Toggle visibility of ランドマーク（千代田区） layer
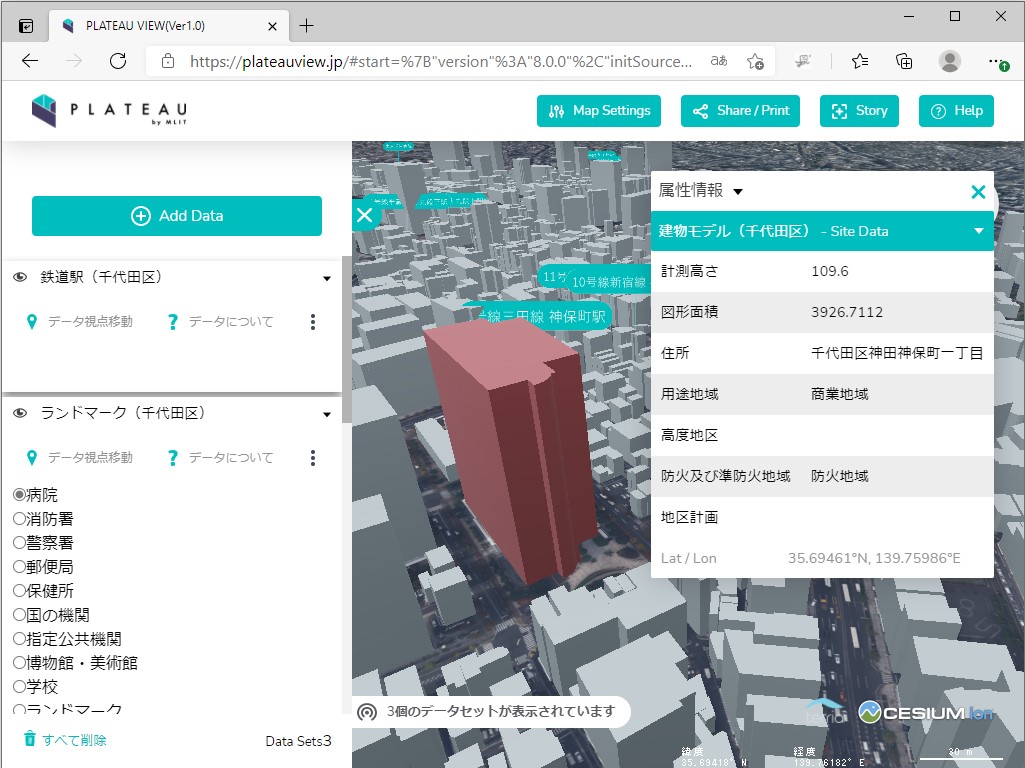Viewport: 1025px width, 768px height. pos(23,412)
